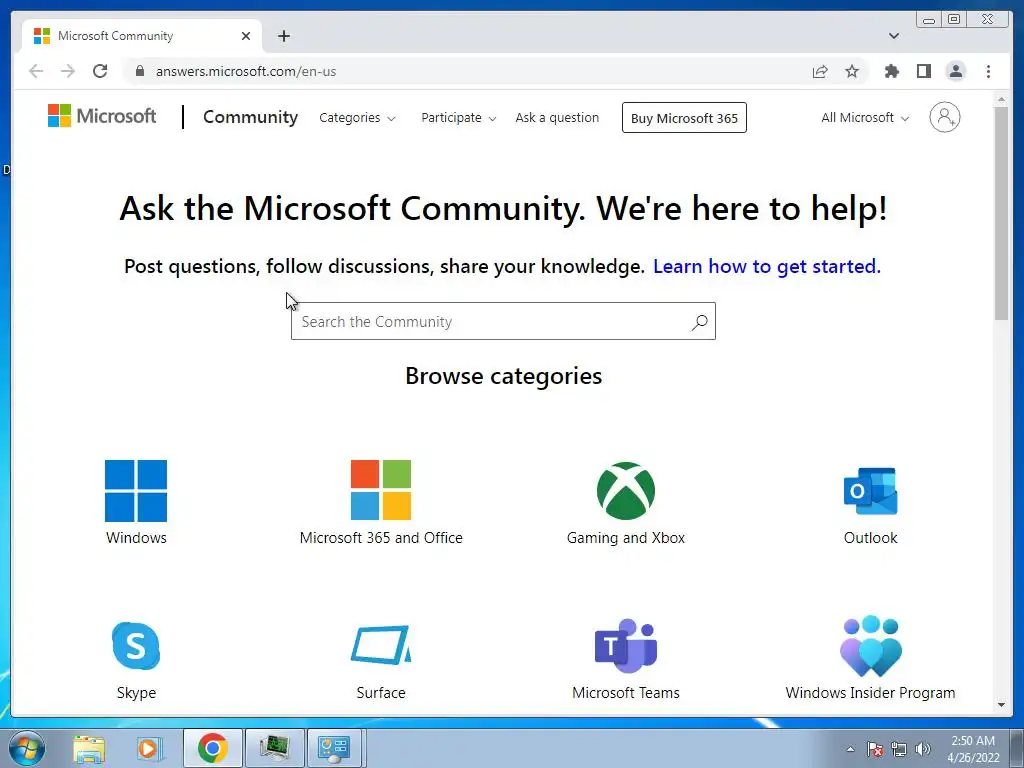Expand the Categories dropdown

coord(357,118)
